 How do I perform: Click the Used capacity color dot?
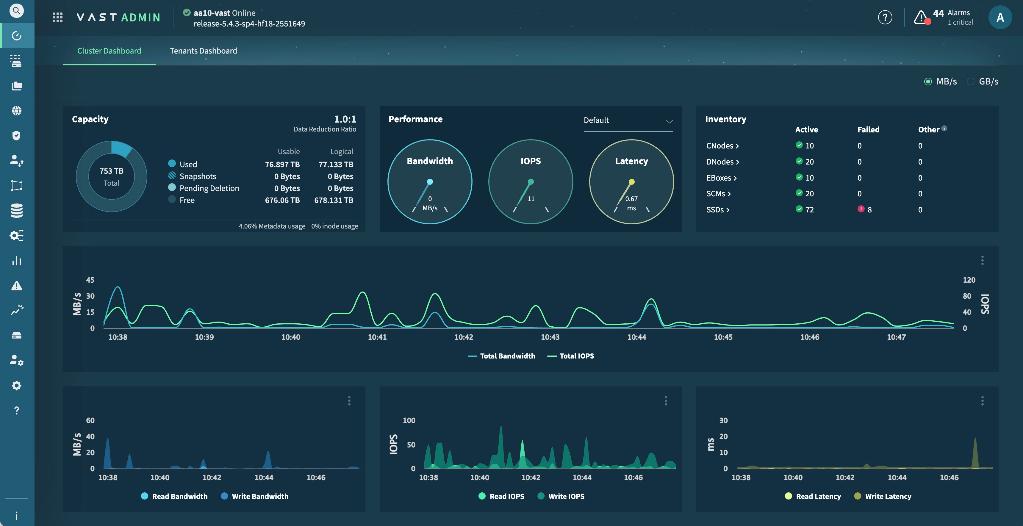172,164
